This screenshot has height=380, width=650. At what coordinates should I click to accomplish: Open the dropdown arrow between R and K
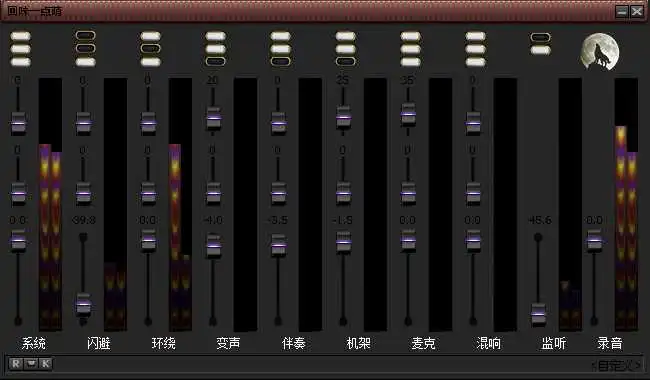pyautogui.click(x=31, y=364)
